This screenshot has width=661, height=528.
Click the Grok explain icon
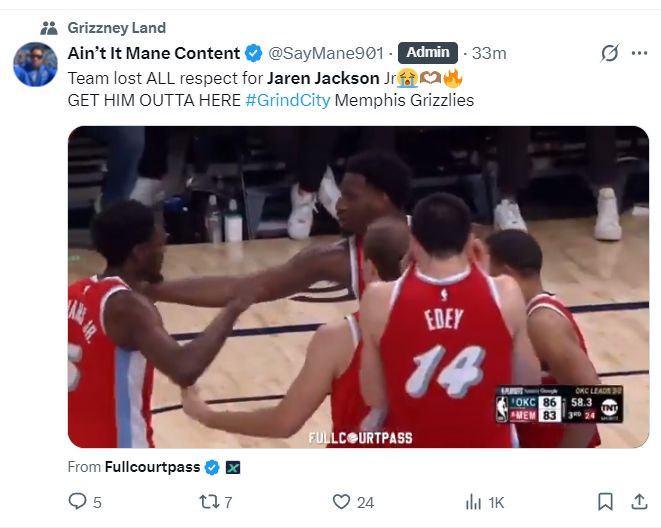pos(609,54)
